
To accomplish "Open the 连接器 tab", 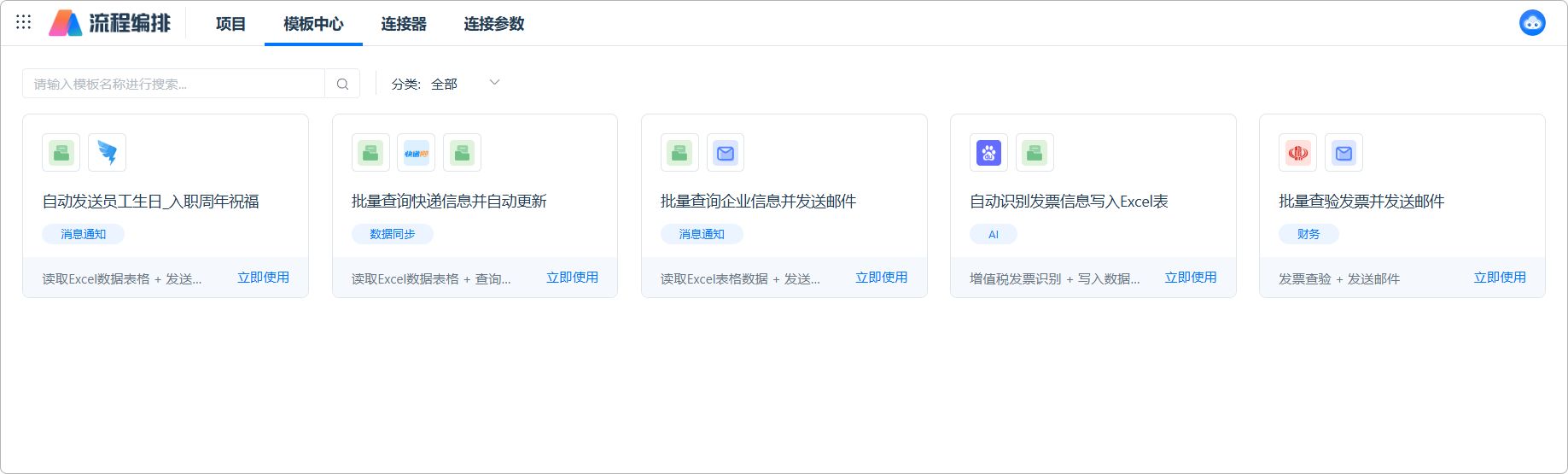I will [x=403, y=24].
